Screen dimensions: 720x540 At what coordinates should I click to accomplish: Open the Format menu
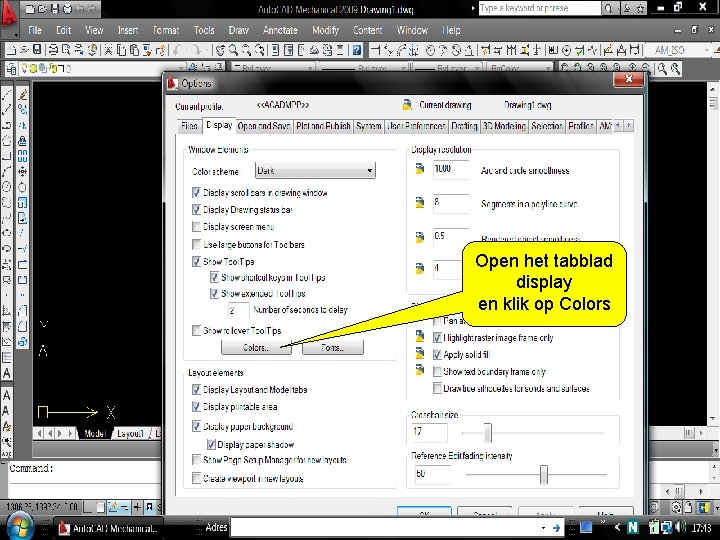click(166, 30)
